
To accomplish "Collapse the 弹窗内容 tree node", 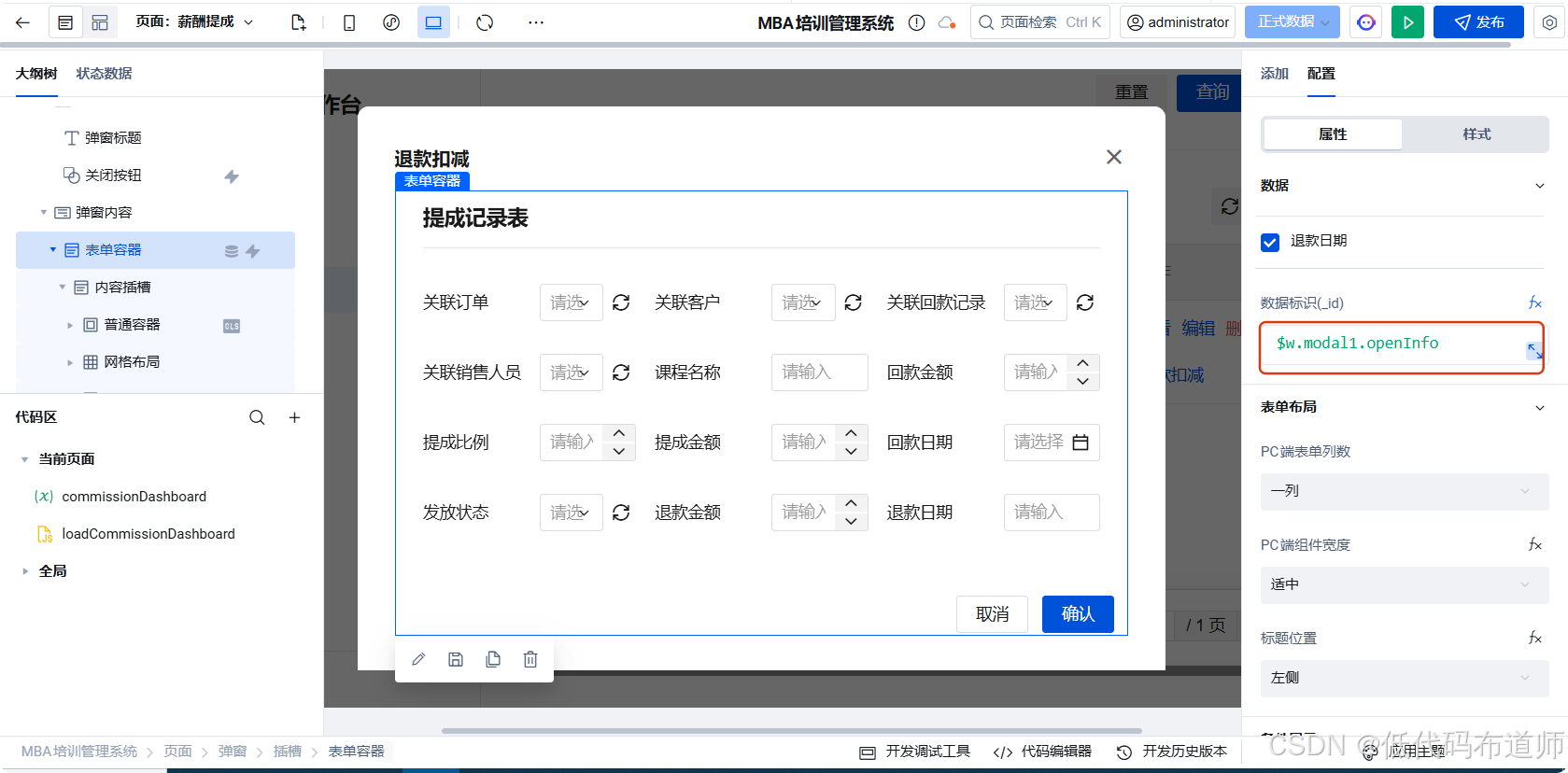I will [43, 213].
